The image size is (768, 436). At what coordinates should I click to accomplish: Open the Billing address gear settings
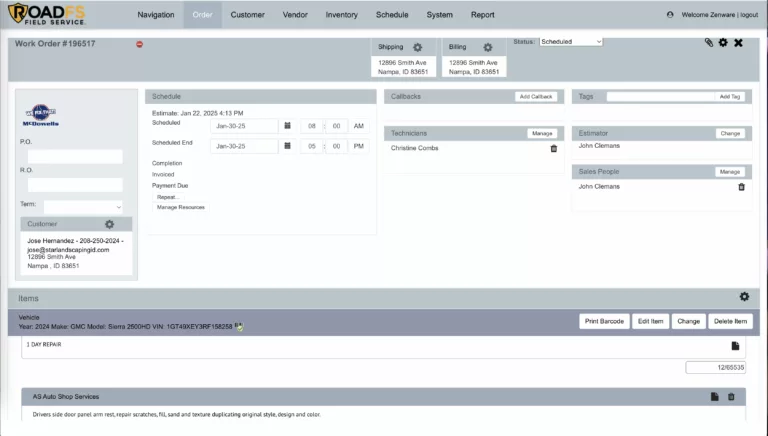(x=488, y=47)
